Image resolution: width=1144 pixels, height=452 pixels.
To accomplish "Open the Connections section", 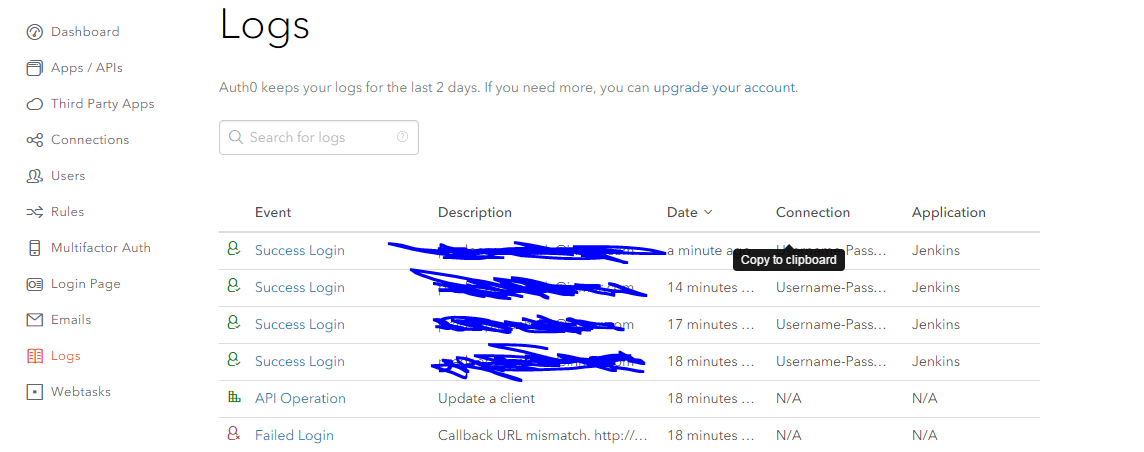I will [90, 140].
